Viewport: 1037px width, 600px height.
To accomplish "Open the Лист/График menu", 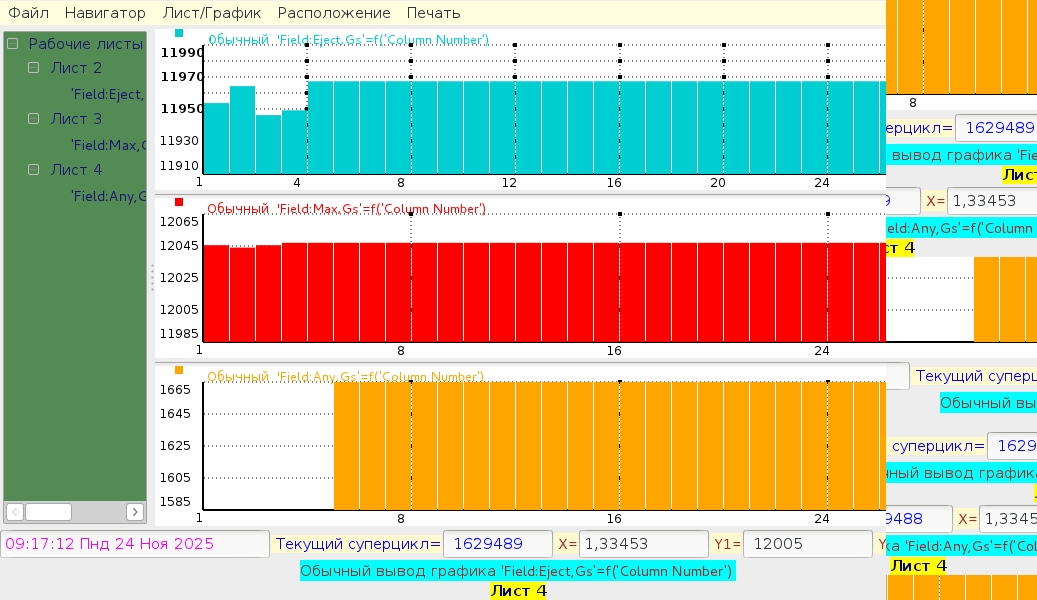I will coord(212,13).
